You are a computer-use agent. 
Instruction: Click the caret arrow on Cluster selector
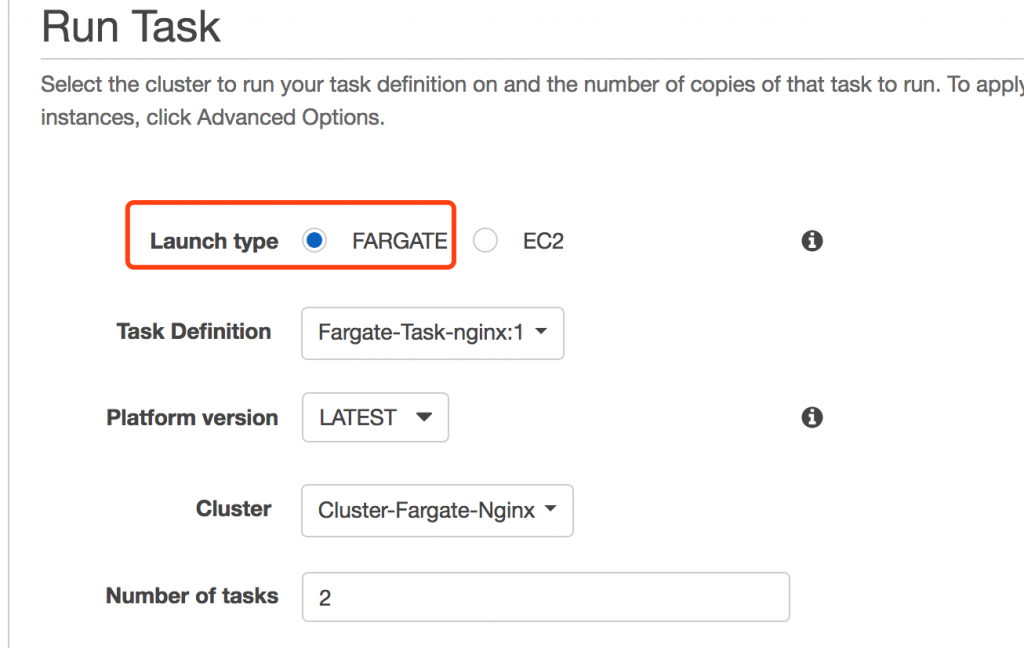click(550, 510)
